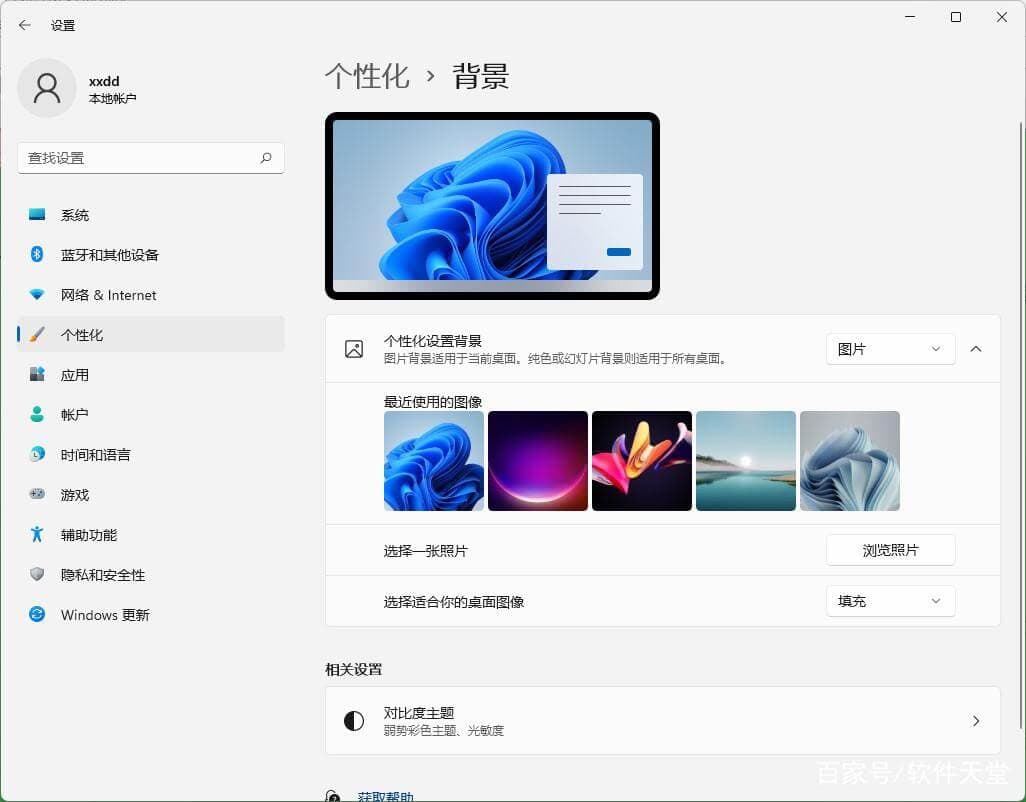Select the pale gray bloom wallpaper thumbnail
Screen dimensions: 1026x802
pyautogui.click(x=850, y=461)
